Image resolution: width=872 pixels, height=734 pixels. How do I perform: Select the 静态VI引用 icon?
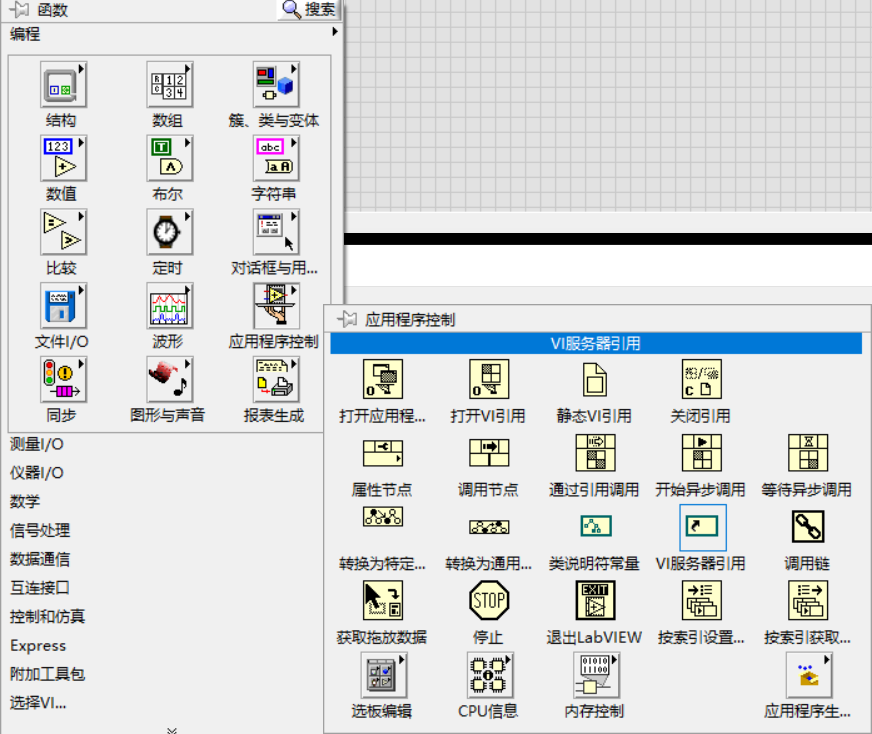coord(596,380)
